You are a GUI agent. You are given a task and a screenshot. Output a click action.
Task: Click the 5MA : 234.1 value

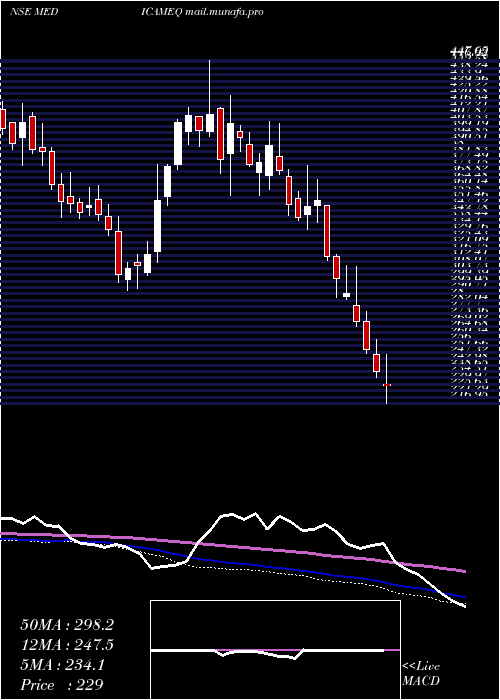tap(62, 665)
